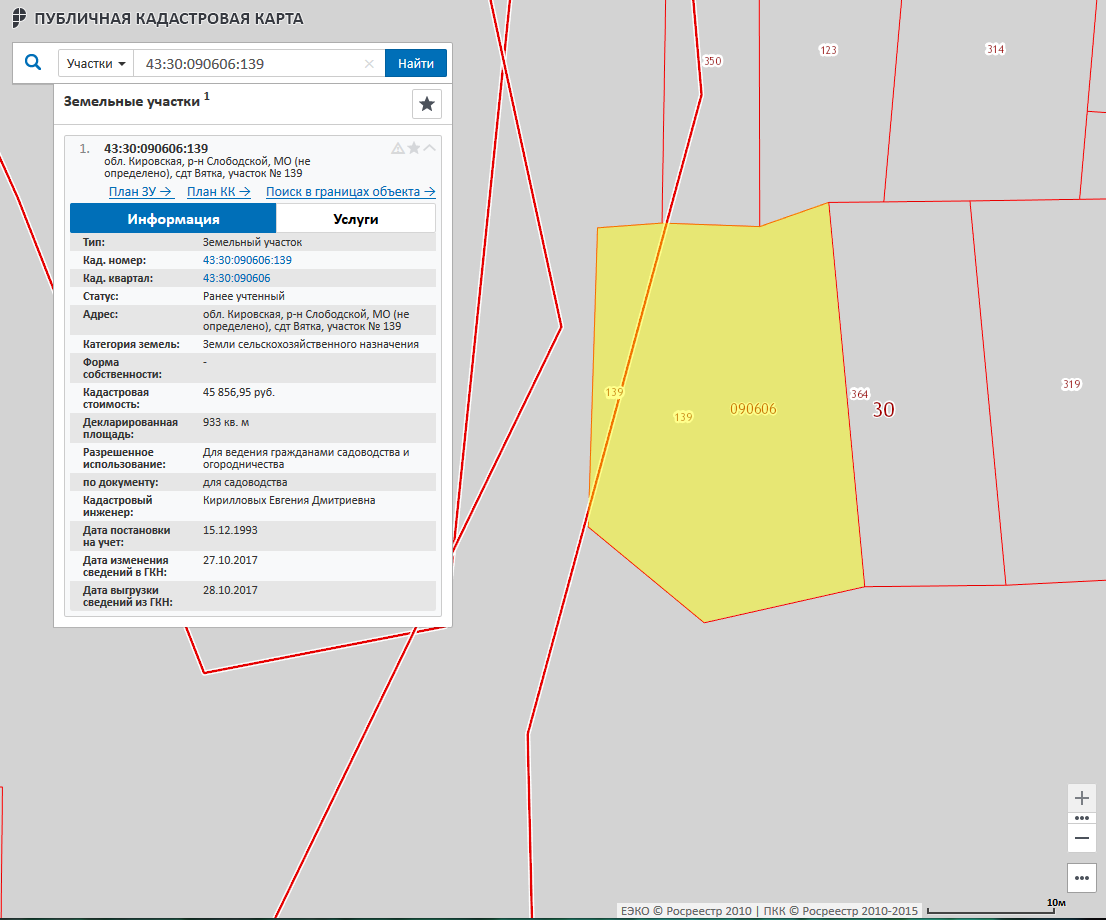
Task: Click the magnifier search icon
Action: [x=33, y=63]
